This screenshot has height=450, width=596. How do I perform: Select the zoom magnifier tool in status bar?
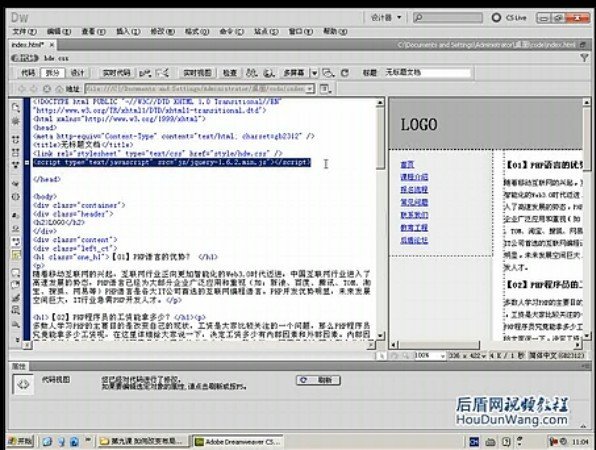click(x=406, y=355)
